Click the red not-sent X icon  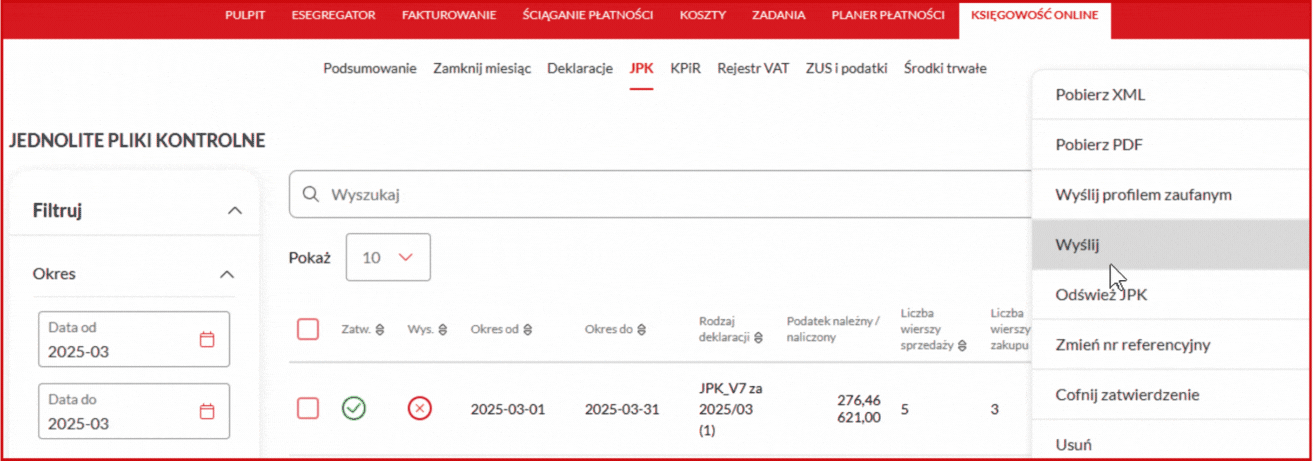[x=420, y=408]
